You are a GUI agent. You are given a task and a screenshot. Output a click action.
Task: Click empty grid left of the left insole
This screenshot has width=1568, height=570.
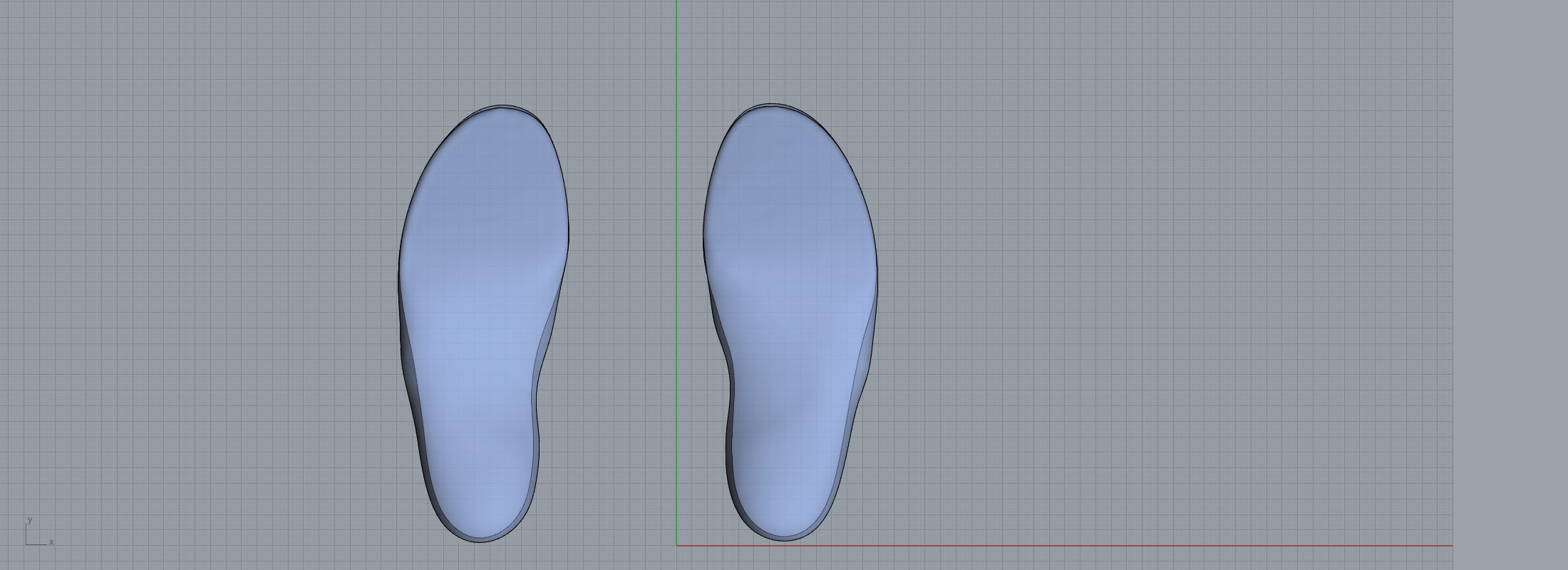214,285
